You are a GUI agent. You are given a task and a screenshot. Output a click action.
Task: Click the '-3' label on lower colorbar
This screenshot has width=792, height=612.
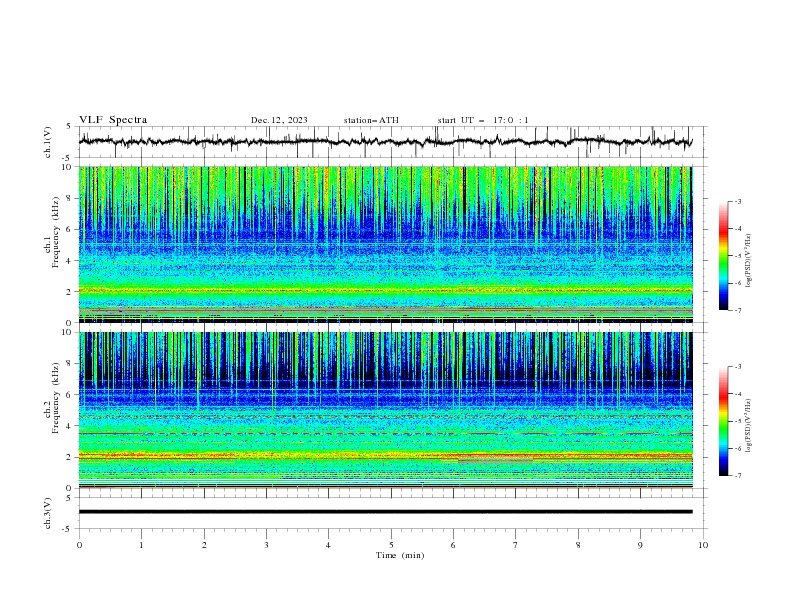[x=737, y=367]
